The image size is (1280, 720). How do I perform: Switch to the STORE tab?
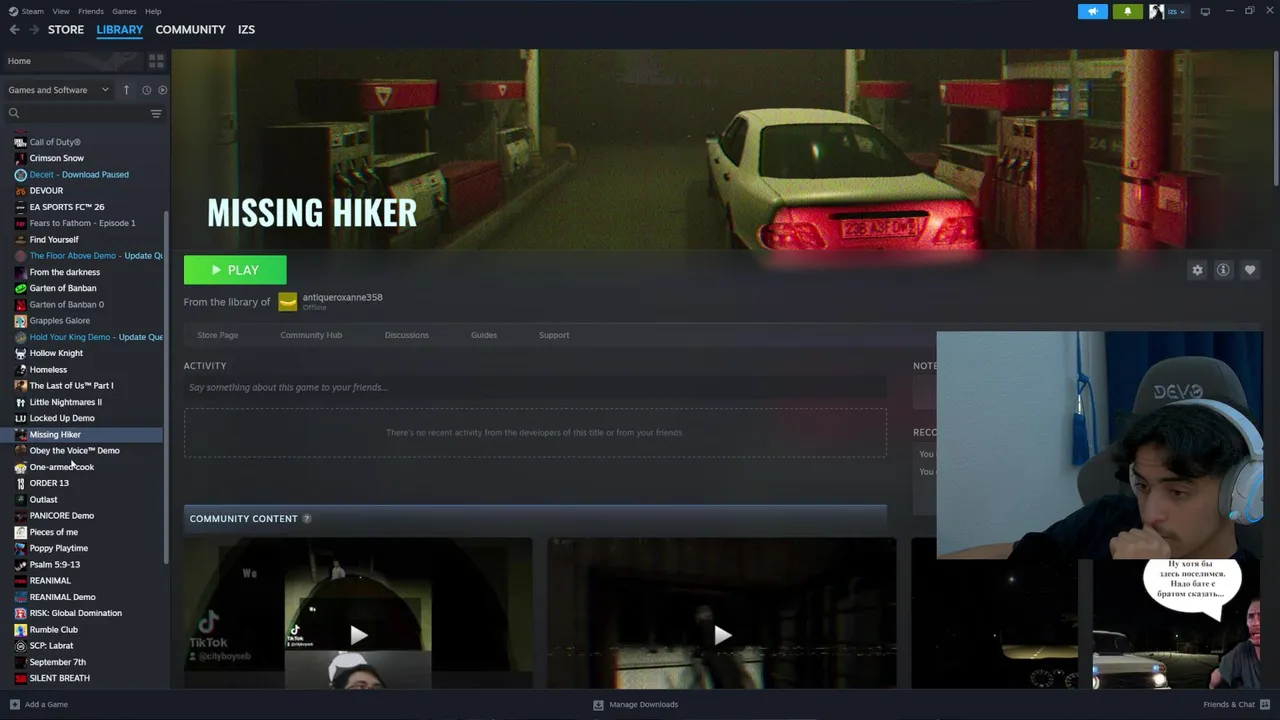point(66,30)
